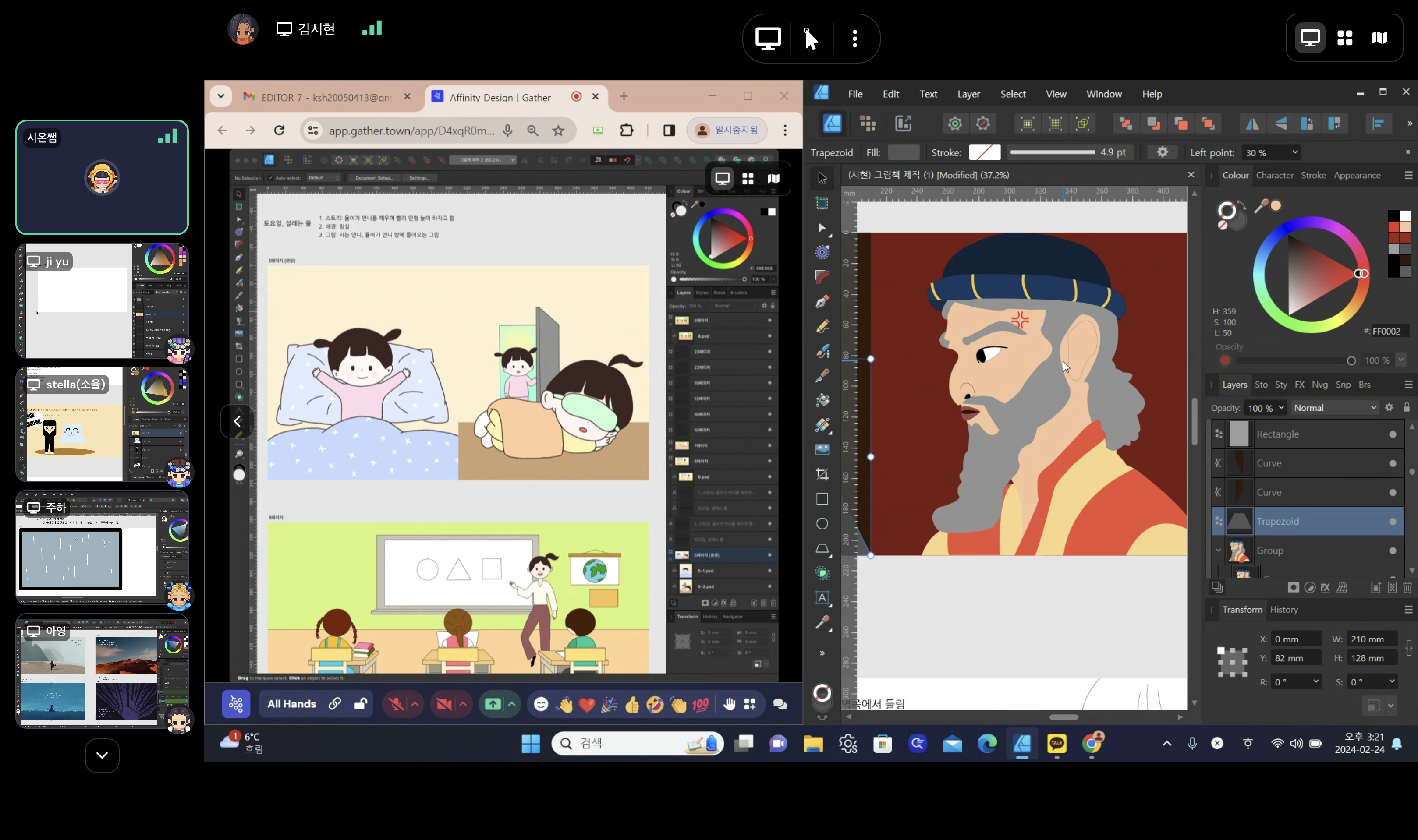Toggle visibility of second Curve layer
Image resolution: width=1418 pixels, height=840 pixels.
point(1393,492)
